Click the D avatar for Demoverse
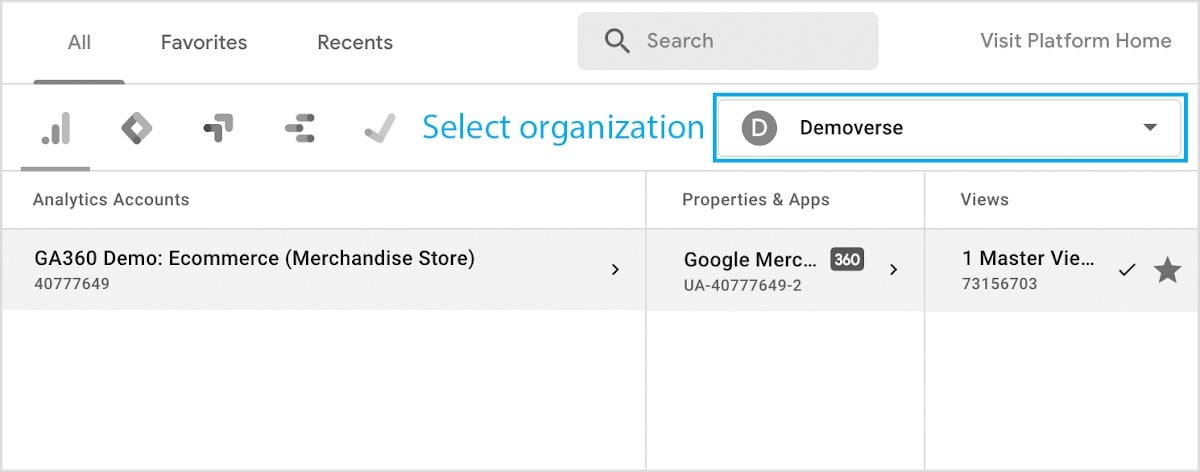Image resolution: width=1200 pixels, height=472 pixels. pos(759,128)
